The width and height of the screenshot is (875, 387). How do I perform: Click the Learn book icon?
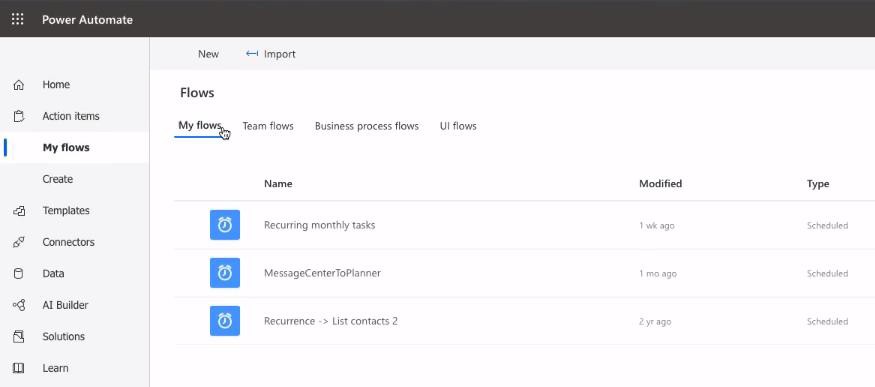(18, 368)
